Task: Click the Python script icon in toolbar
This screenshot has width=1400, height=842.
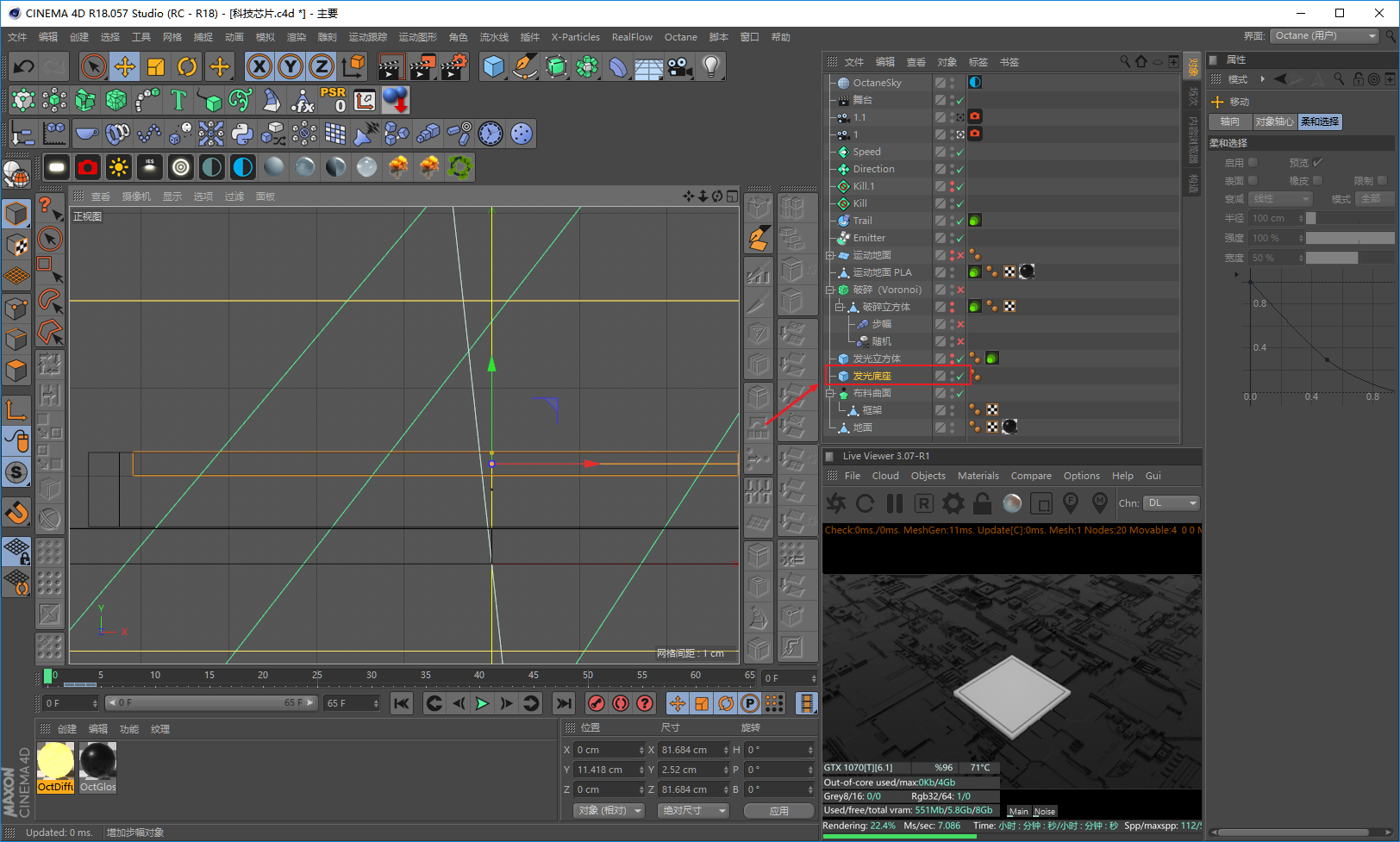Action: (x=242, y=134)
